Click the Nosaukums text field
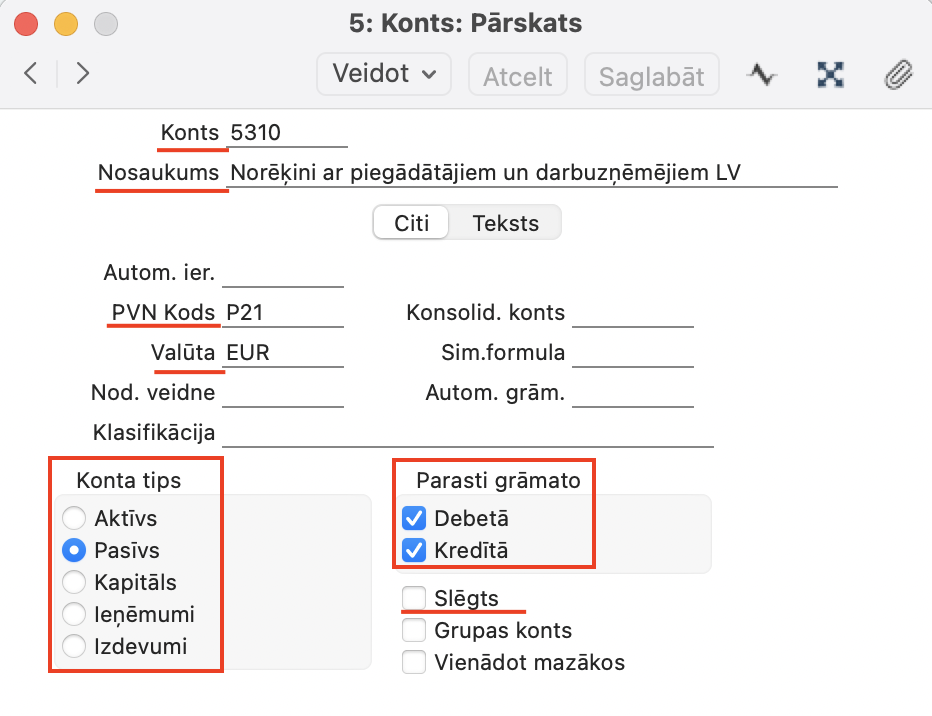 (x=530, y=173)
